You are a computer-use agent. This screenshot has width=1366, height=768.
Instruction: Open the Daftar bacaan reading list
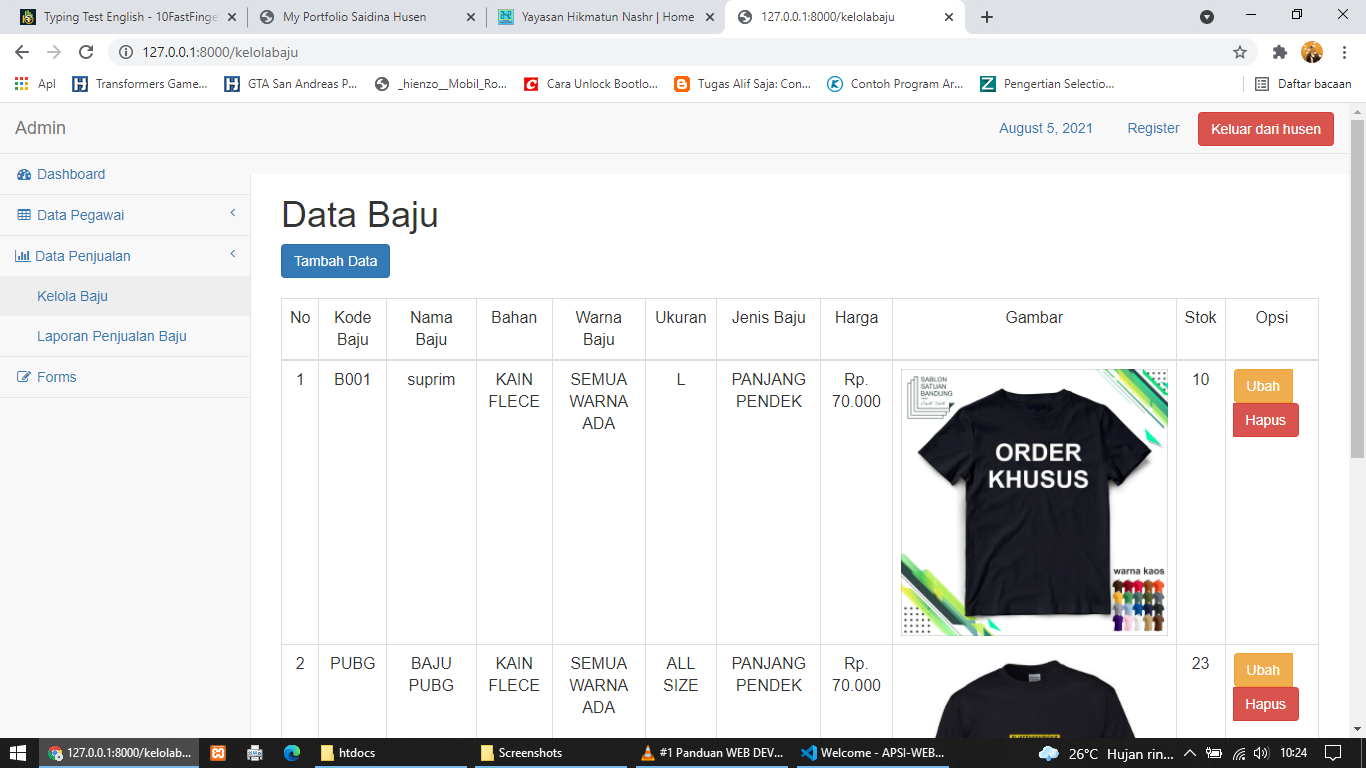[x=1303, y=84]
